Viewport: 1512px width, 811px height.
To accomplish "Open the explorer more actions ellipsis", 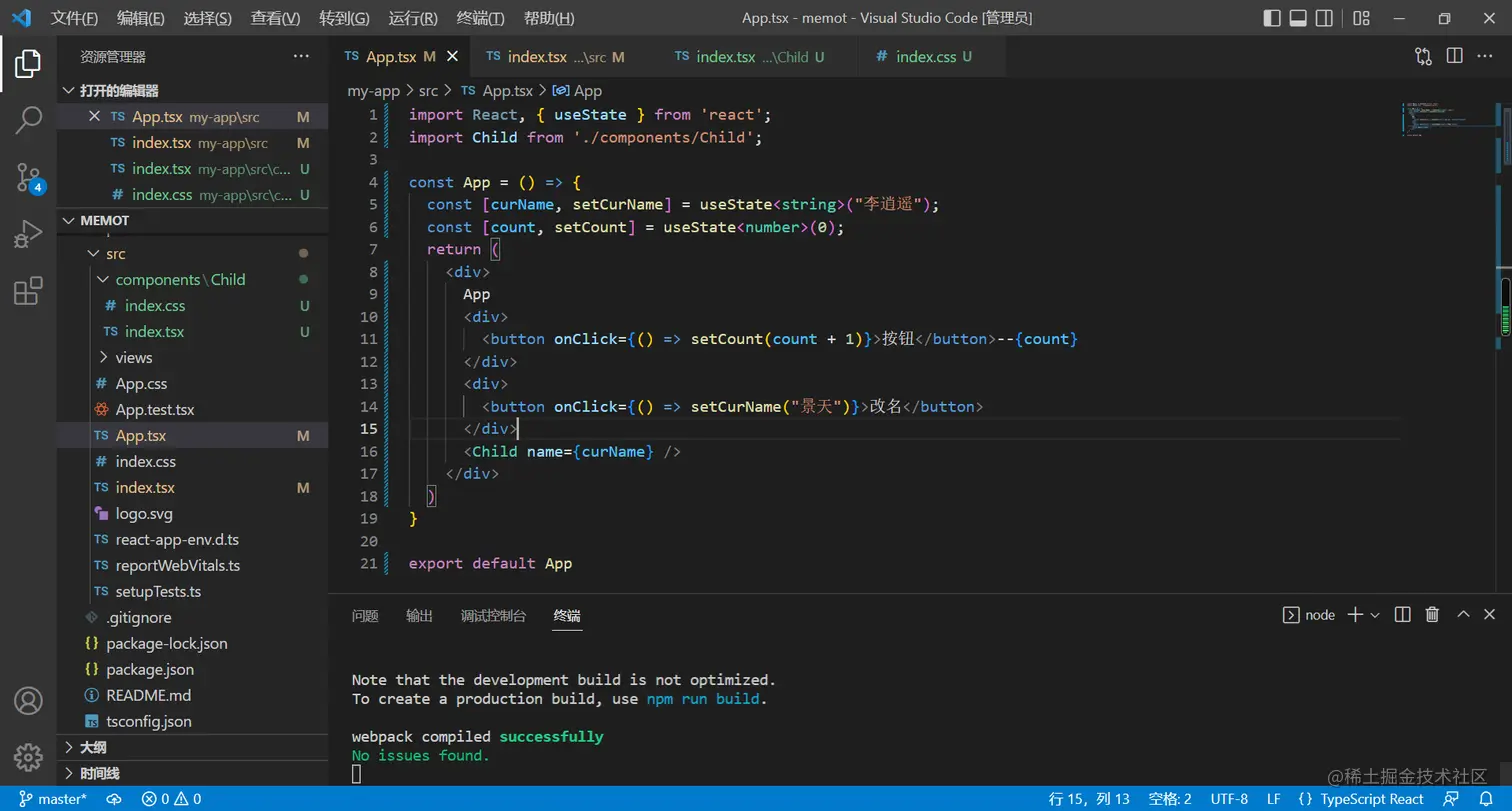I will [x=301, y=57].
